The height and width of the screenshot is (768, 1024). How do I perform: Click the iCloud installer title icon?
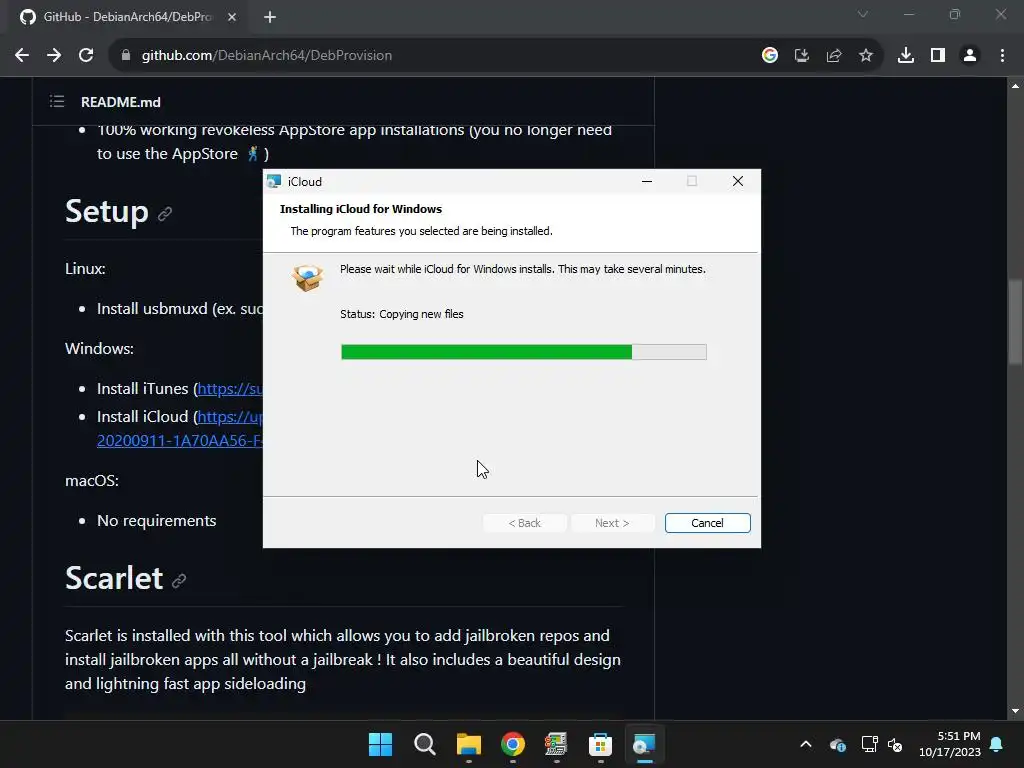(274, 182)
